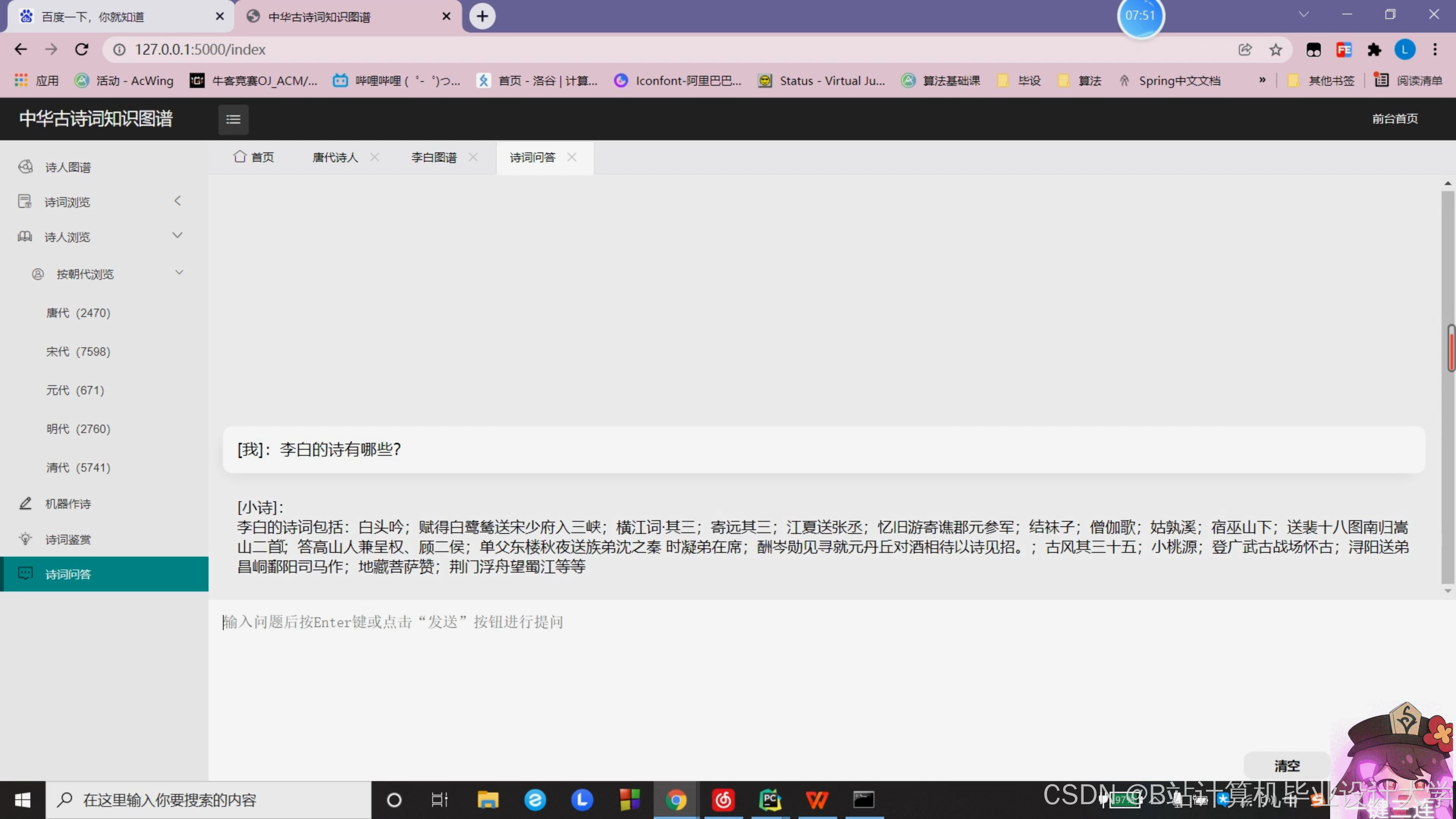Image resolution: width=1456 pixels, height=819 pixels.
Task: Open 机器作诗 in the sidebar
Action: click(x=68, y=504)
